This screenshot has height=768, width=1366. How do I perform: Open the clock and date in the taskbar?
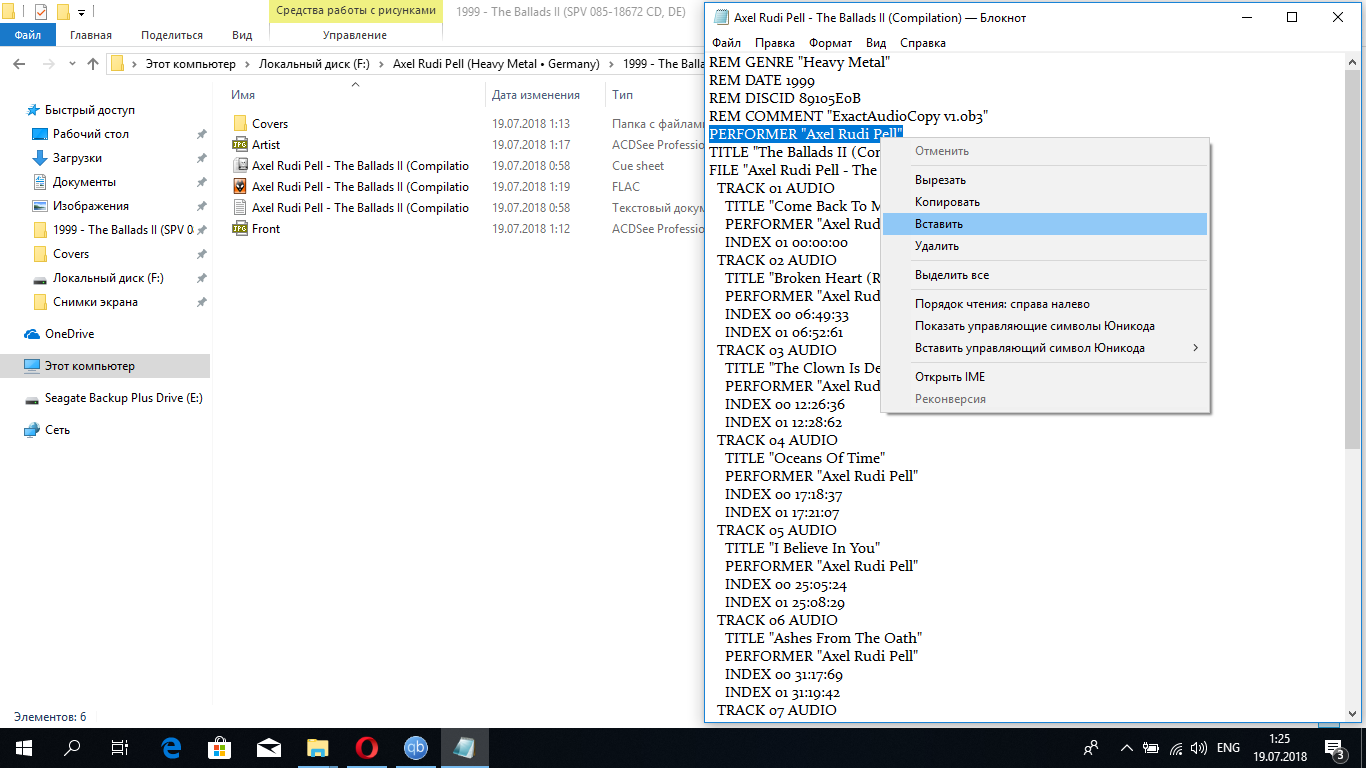[1280, 748]
